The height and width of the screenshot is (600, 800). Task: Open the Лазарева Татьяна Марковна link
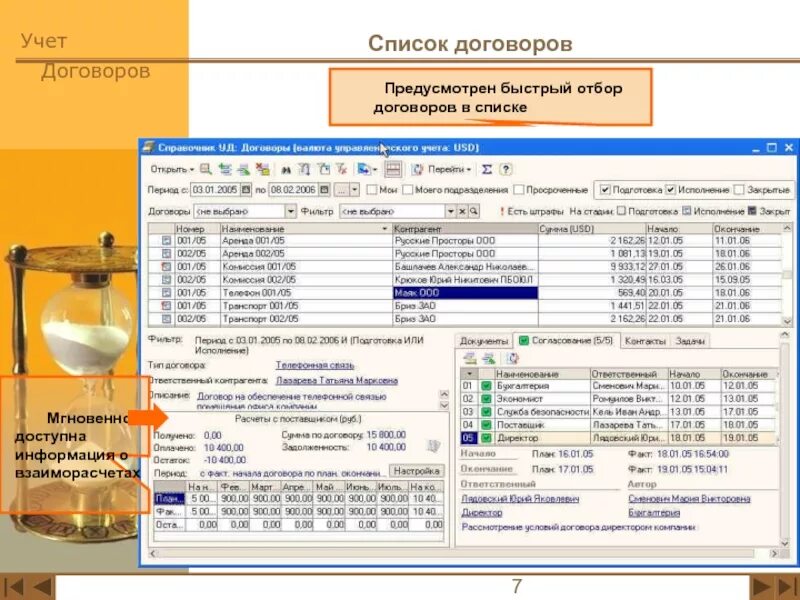(337, 381)
